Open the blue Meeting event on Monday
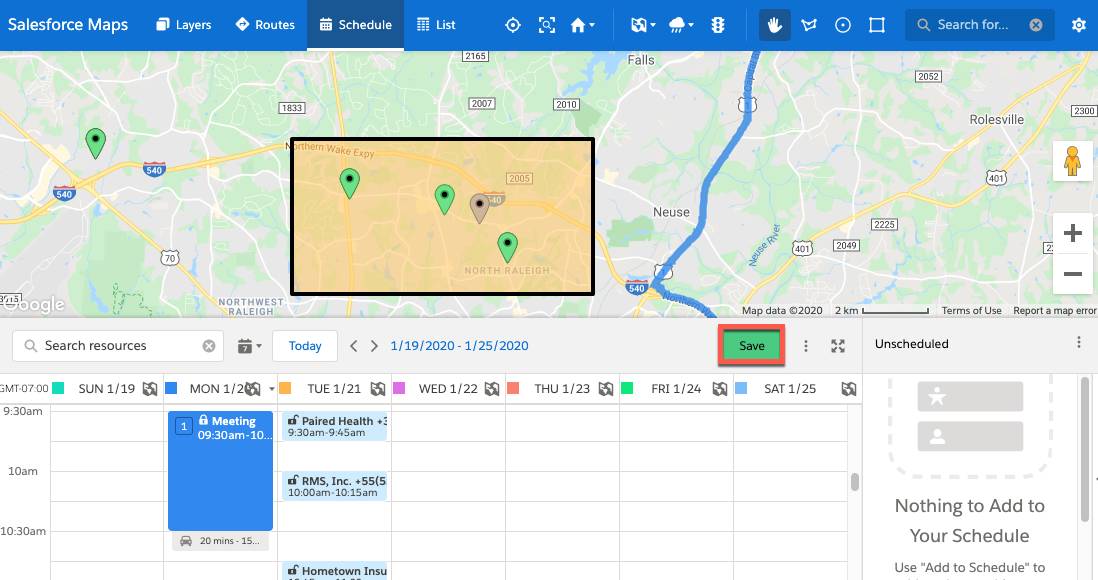 [221, 471]
